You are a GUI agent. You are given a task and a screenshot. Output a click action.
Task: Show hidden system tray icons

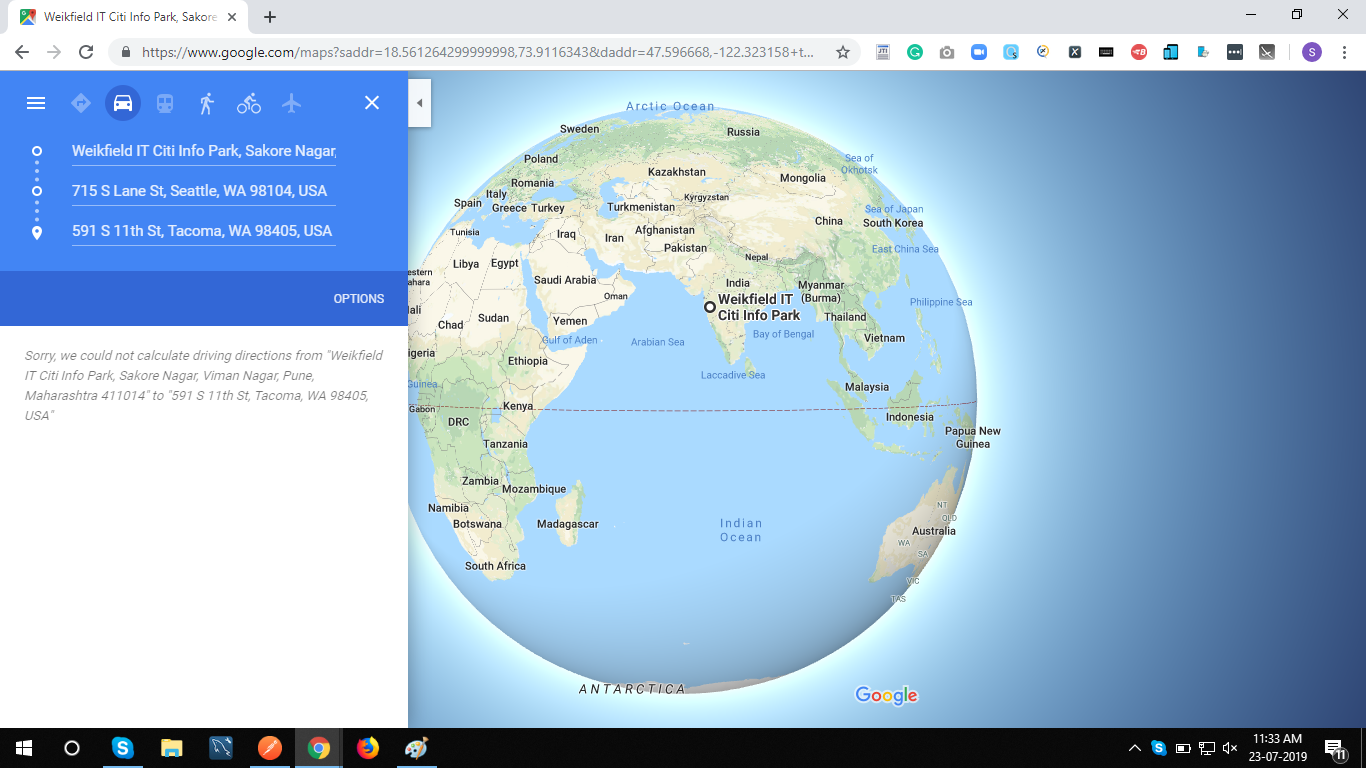point(1135,748)
